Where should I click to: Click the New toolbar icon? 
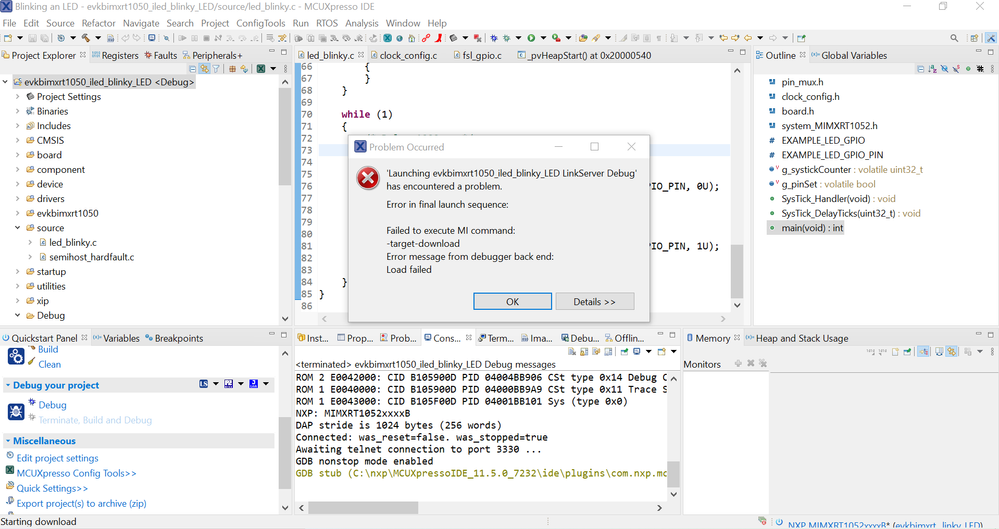[8, 38]
